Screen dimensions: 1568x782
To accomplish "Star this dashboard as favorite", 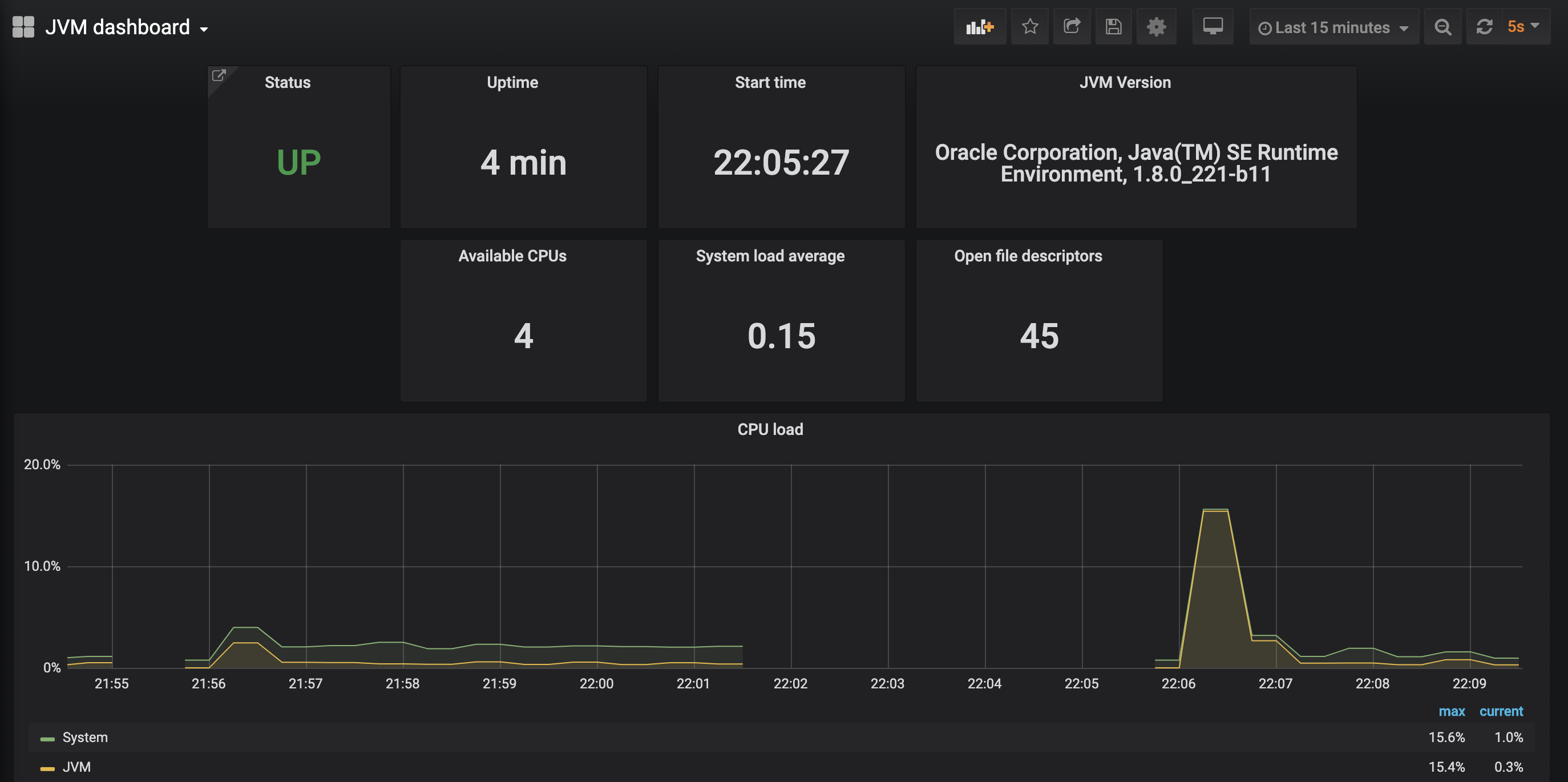I will [x=1030, y=27].
